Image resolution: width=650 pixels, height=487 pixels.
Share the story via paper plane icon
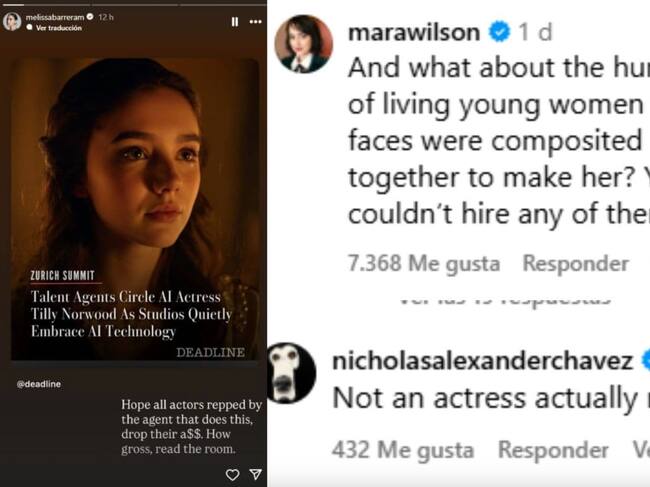pos(255,474)
